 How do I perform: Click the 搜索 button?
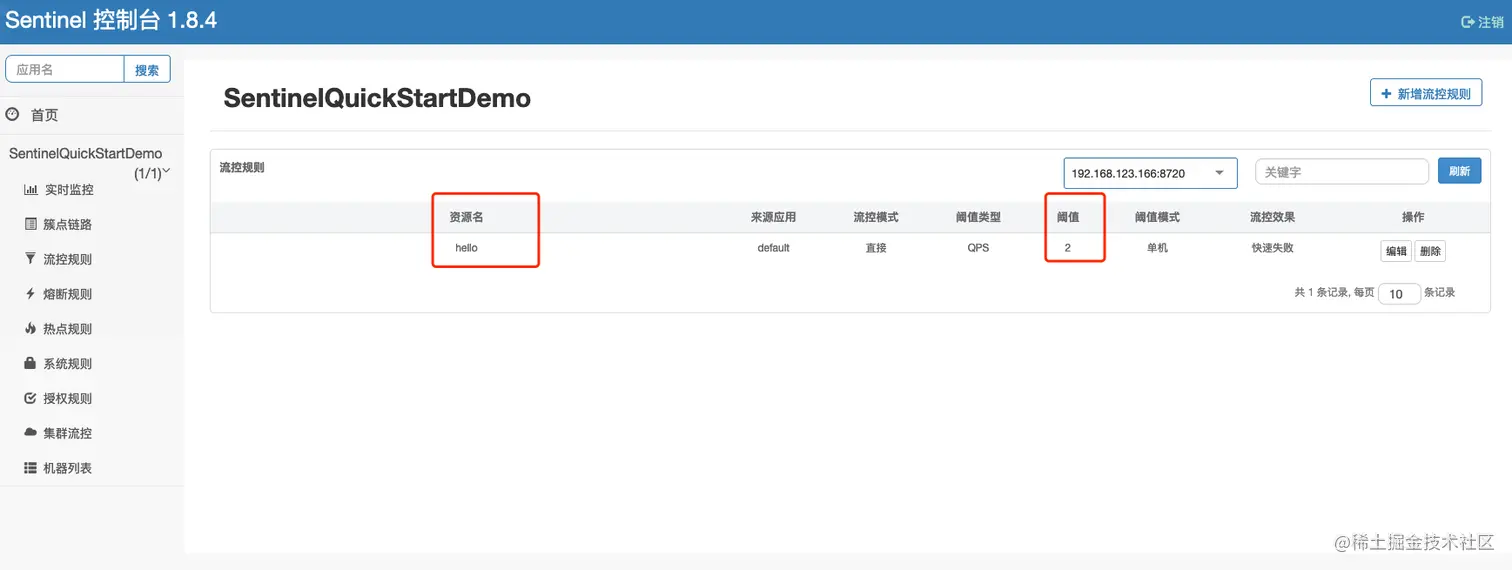(x=147, y=70)
